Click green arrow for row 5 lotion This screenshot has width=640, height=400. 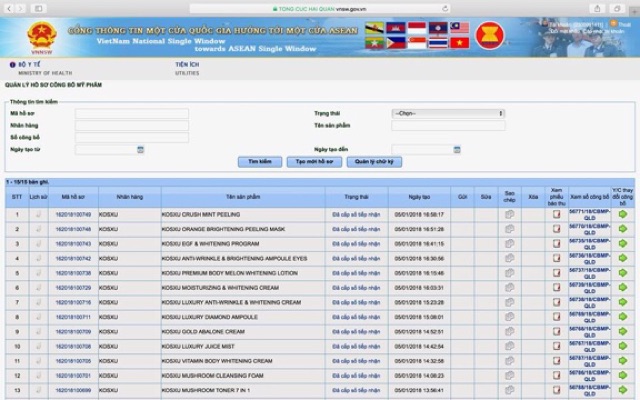[622, 273]
